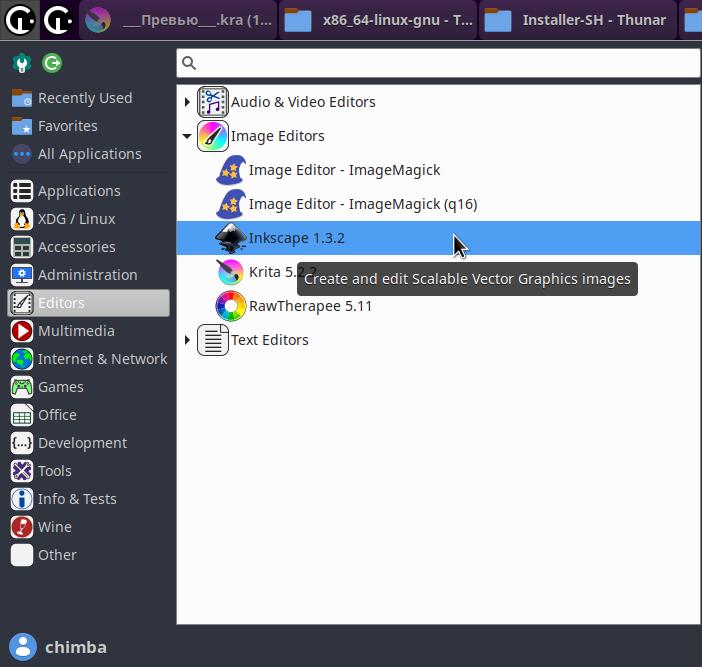Click the Text Editors document icon

pyautogui.click(x=213, y=340)
